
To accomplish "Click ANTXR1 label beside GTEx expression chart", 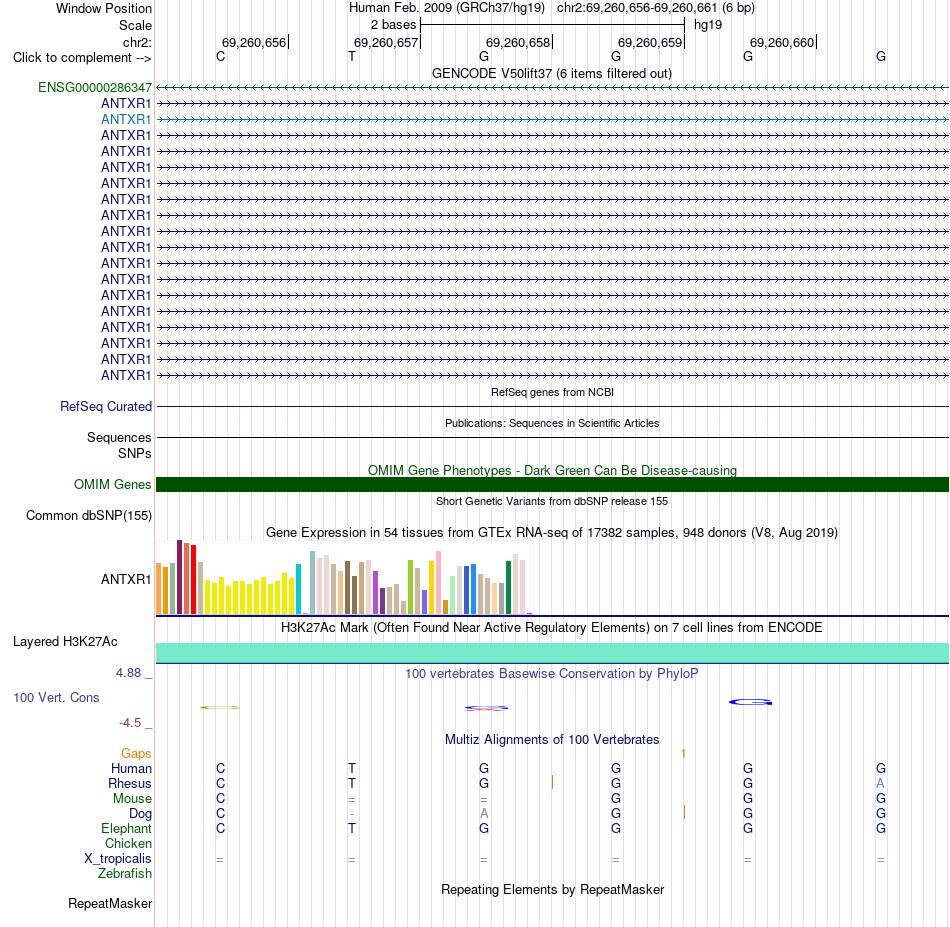I will point(126,579).
